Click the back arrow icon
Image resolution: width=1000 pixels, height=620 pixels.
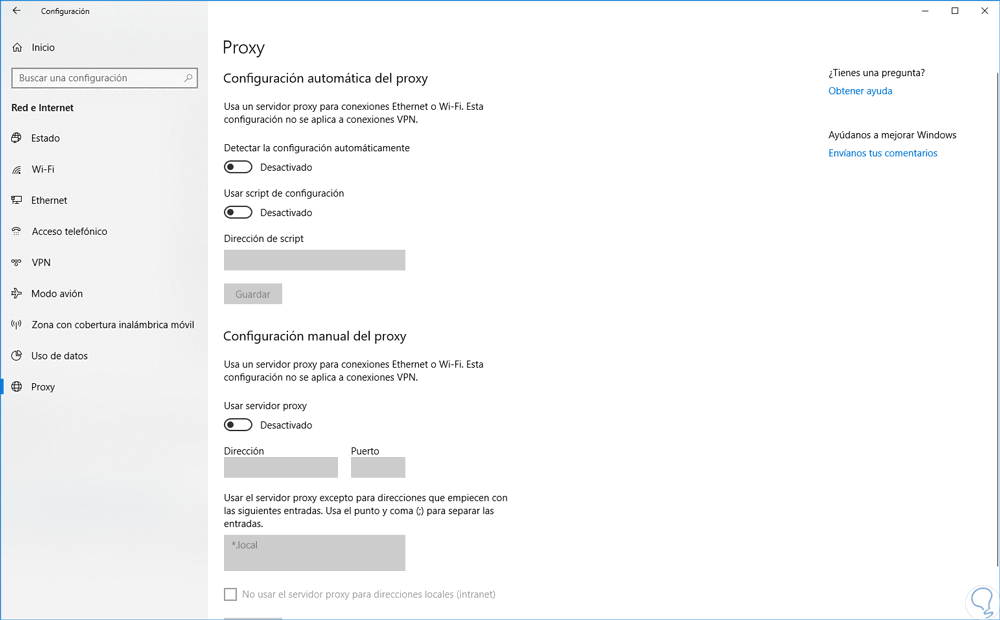[16, 11]
